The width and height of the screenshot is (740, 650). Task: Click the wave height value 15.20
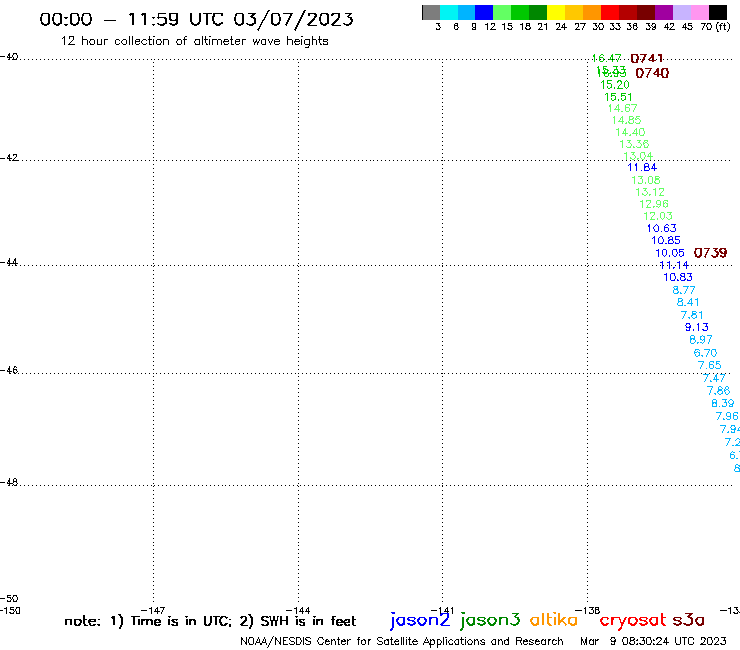(x=614, y=84)
